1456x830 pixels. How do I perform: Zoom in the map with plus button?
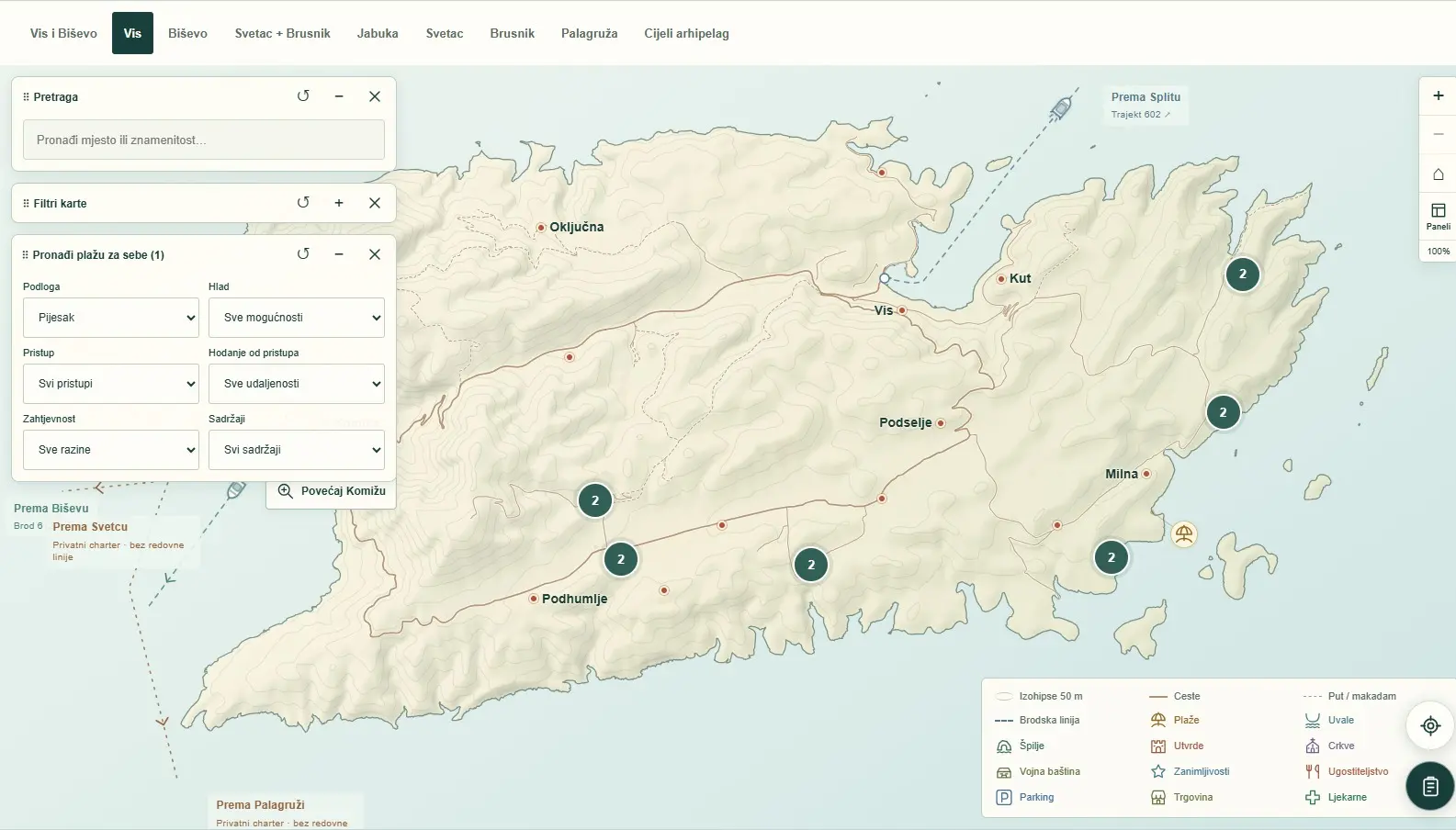1439,95
